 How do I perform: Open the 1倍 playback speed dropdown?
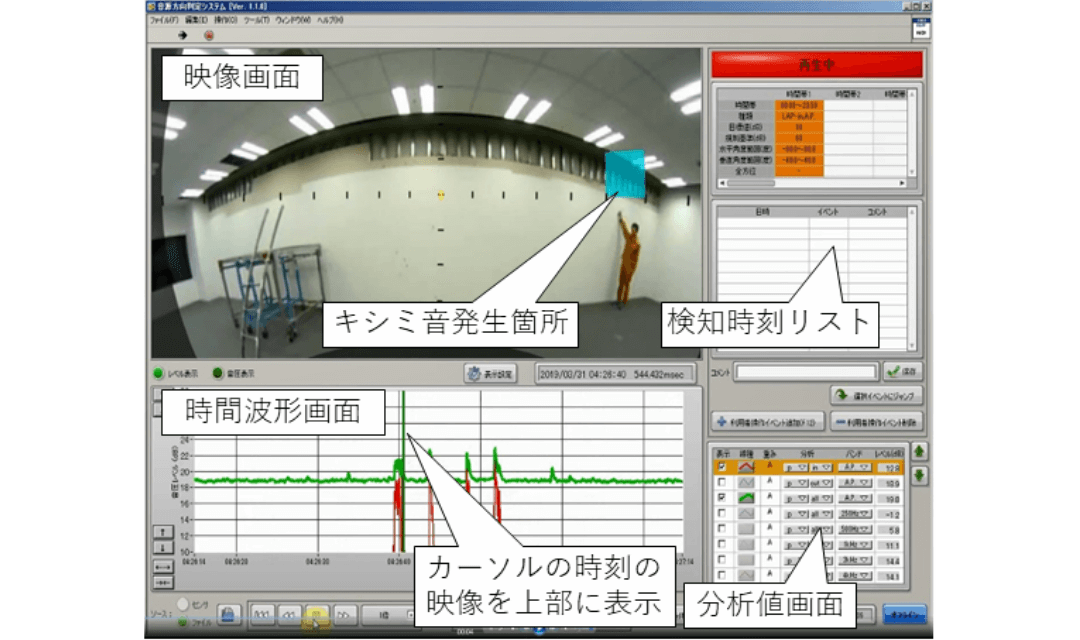(388, 615)
